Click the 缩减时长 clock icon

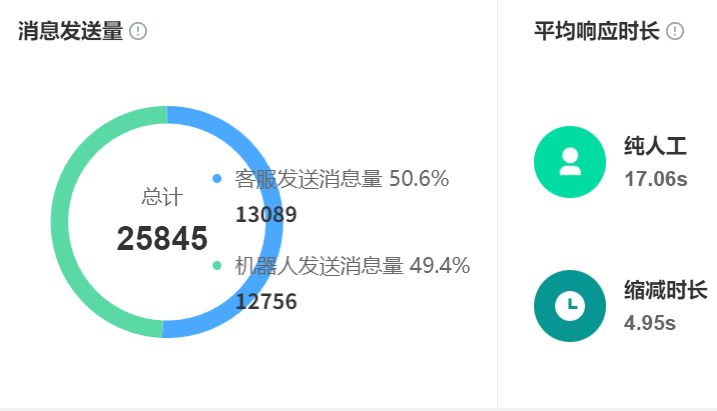click(570, 306)
